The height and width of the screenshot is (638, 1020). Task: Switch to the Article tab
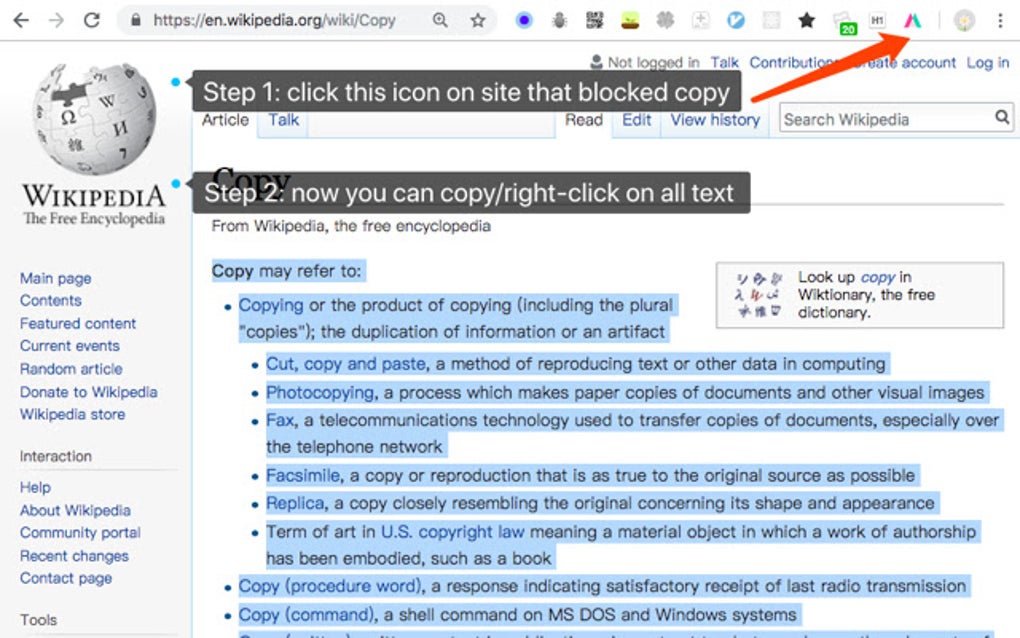click(225, 120)
